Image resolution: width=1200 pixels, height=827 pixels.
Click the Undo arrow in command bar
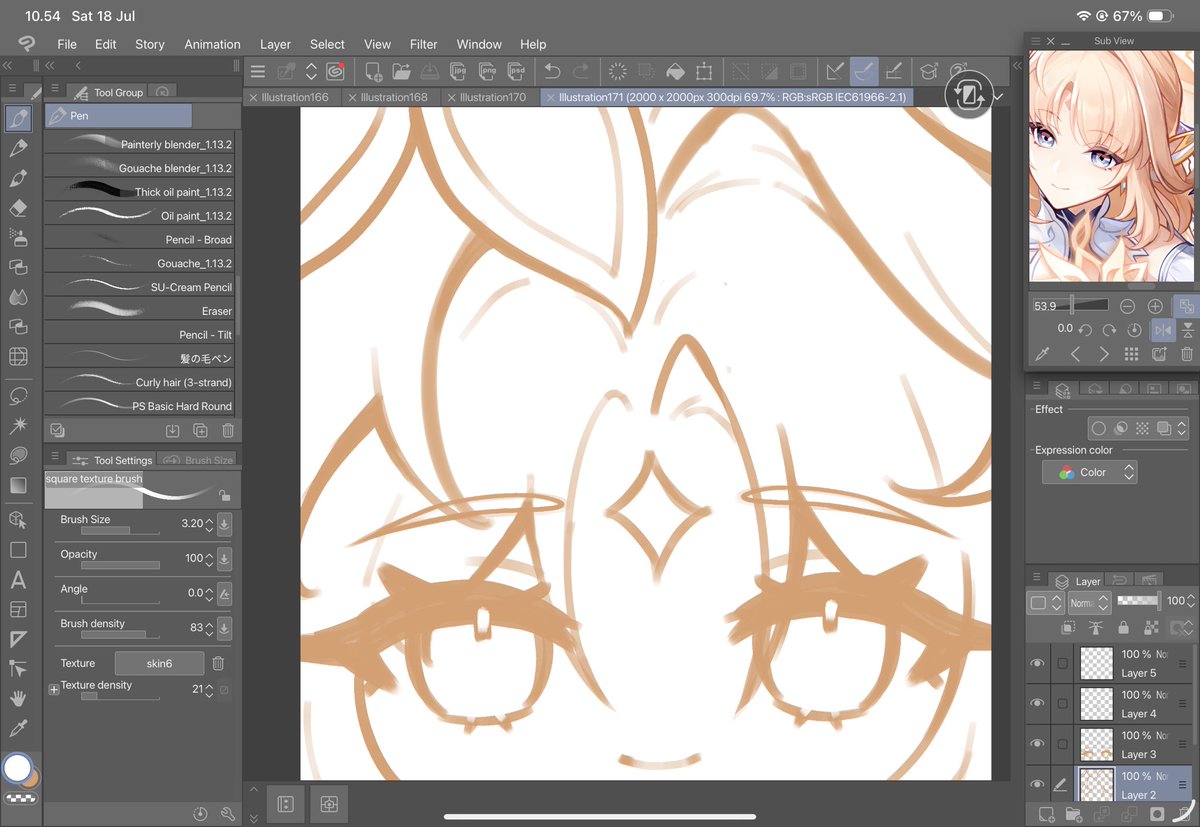click(x=552, y=71)
